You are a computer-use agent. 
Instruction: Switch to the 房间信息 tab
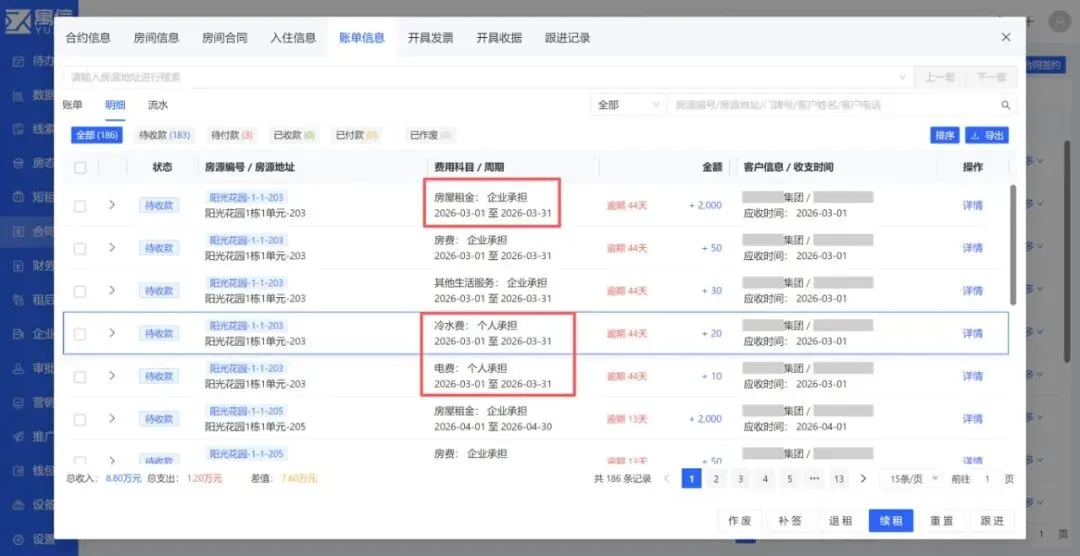tap(156, 38)
